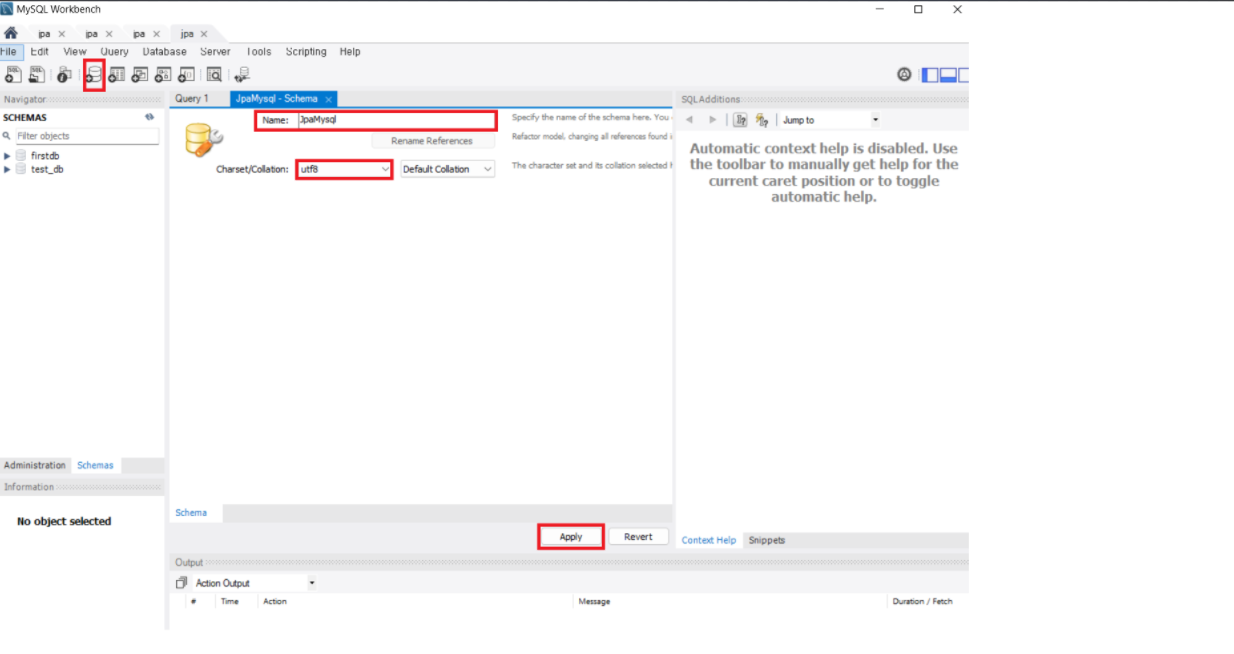
Task: Open the Query menu
Action: click(x=114, y=52)
